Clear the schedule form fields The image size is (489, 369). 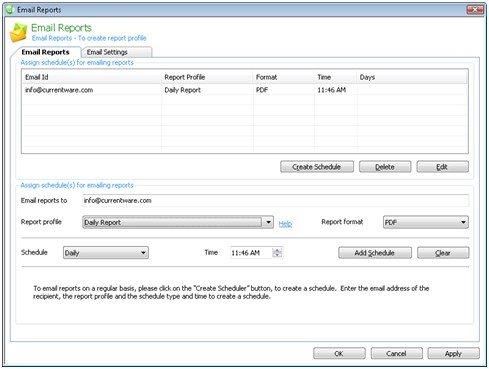443,253
